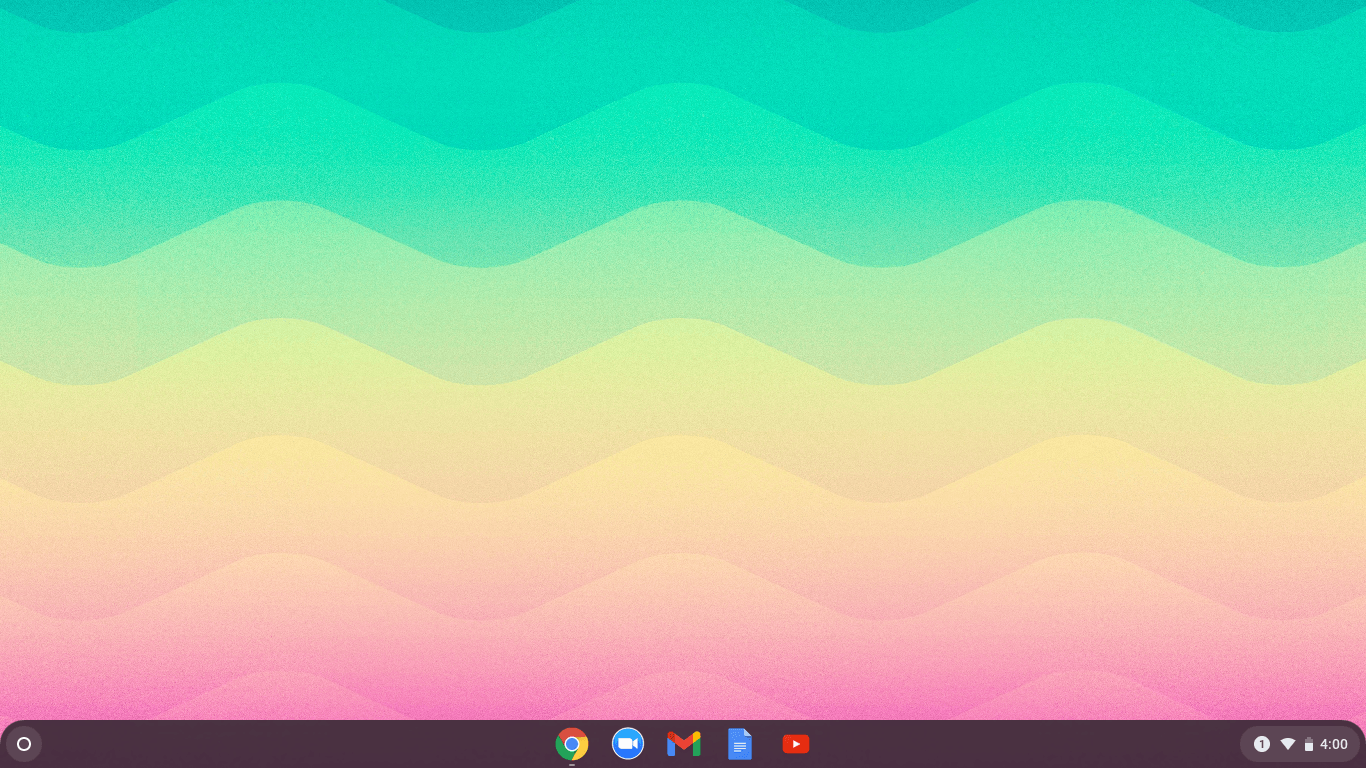1366x768 pixels.
Task: Open the Zoom app from the shelf
Action: (628, 744)
